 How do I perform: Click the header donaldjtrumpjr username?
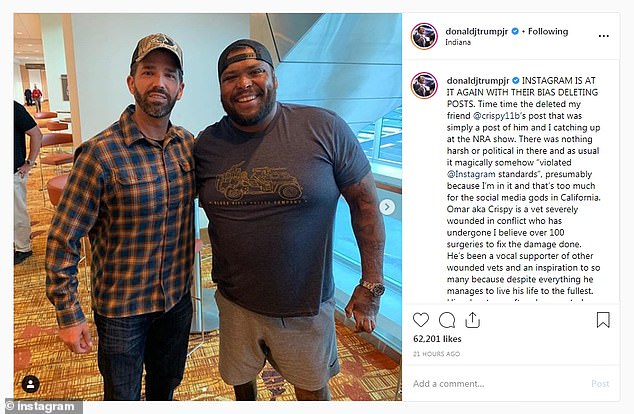(478, 31)
